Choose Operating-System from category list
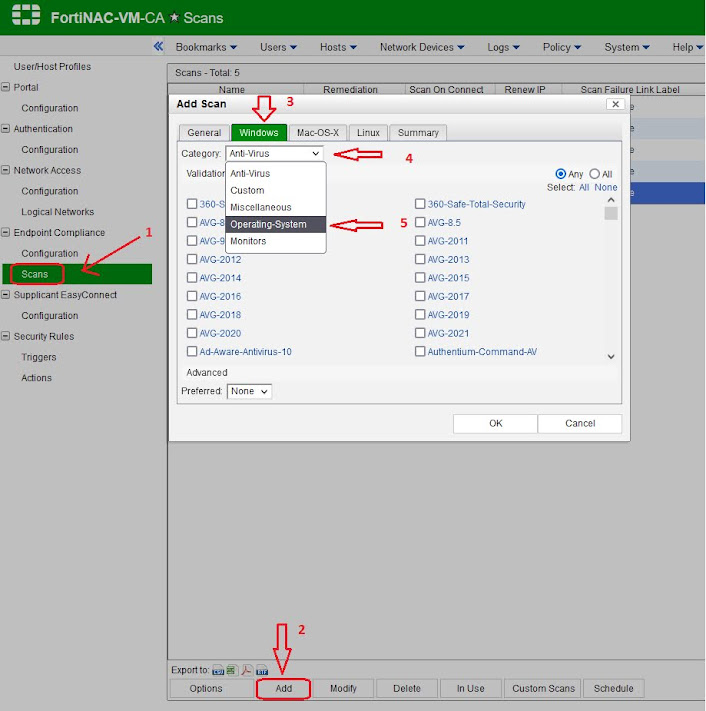The image size is (706, 711). tap(276, 224)
